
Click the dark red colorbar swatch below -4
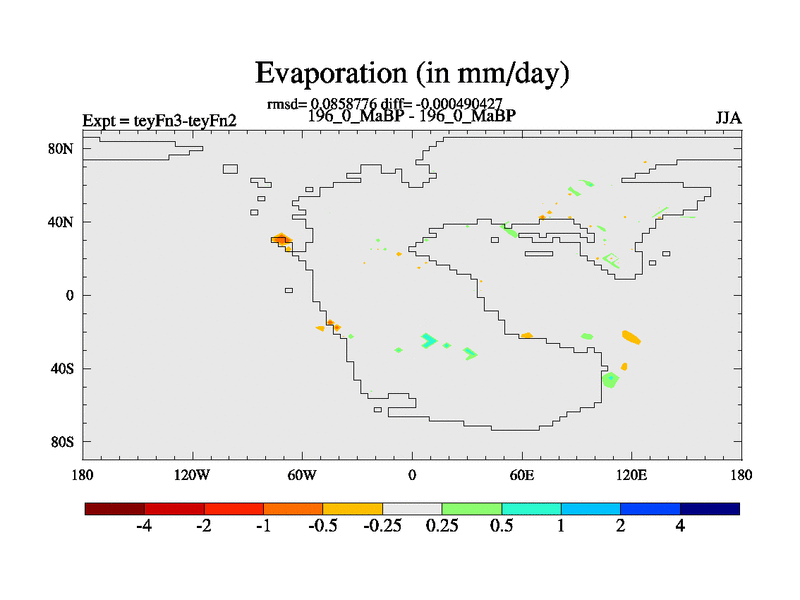pyautogui.click(x=115, y=508)
